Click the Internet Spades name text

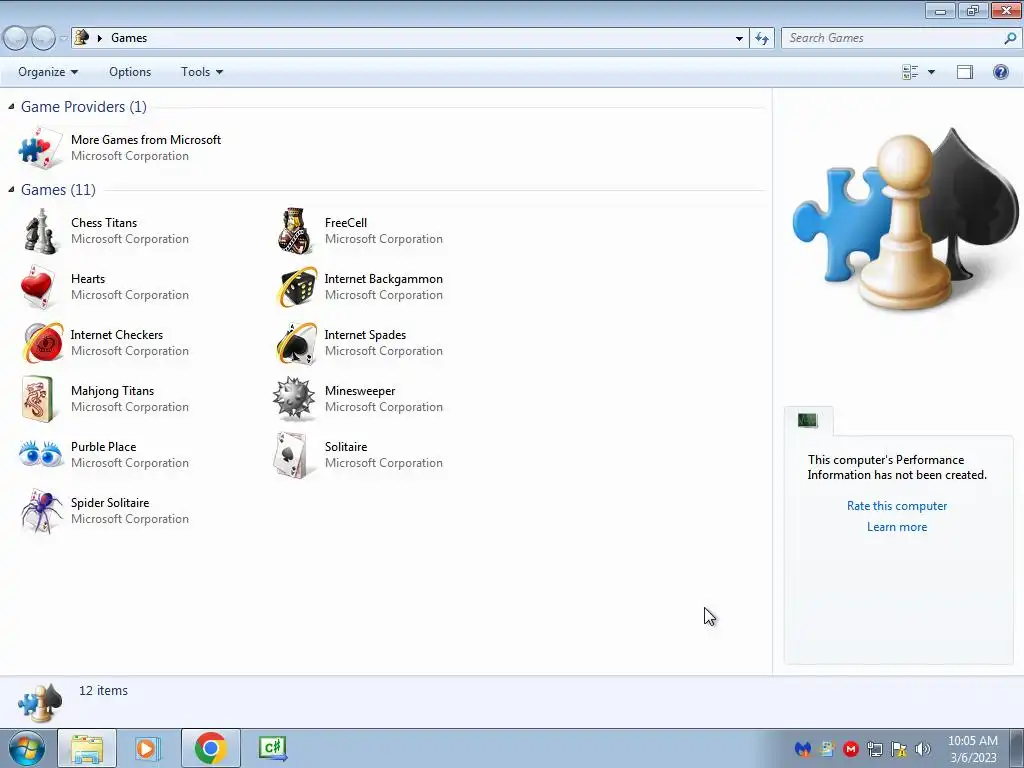coord(365,334)
